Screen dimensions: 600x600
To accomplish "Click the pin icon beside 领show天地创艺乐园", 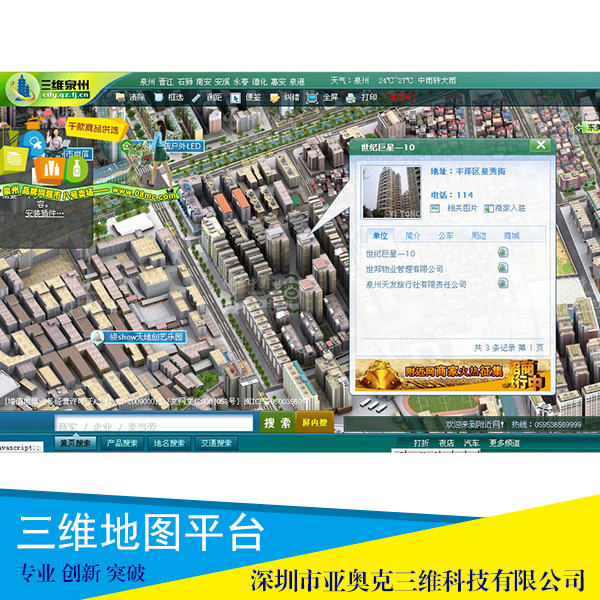I will pyautogui.click(x=98, y=337).
